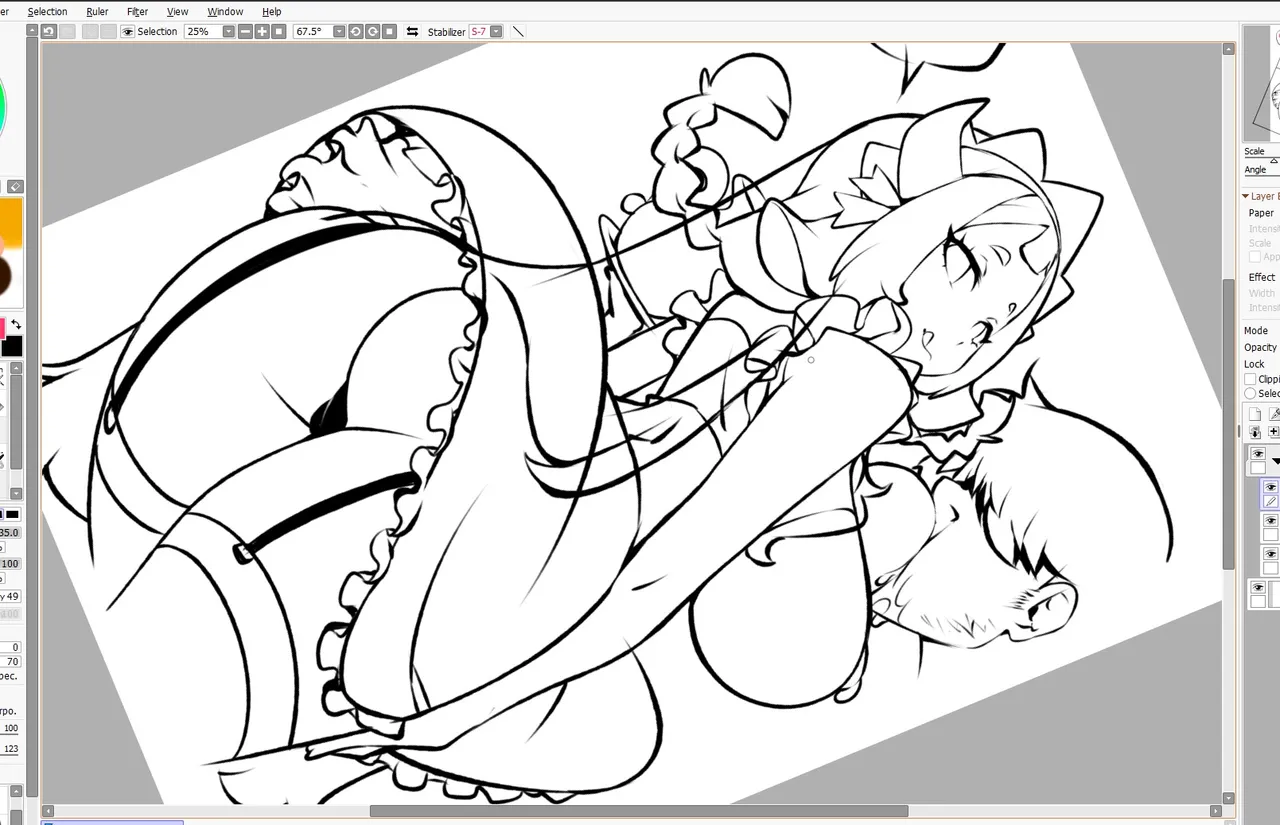Image resolution: width=1280 pixels, height=825 pixels.
Task: Open the Filter menu
Action: [x=138, y=11]
